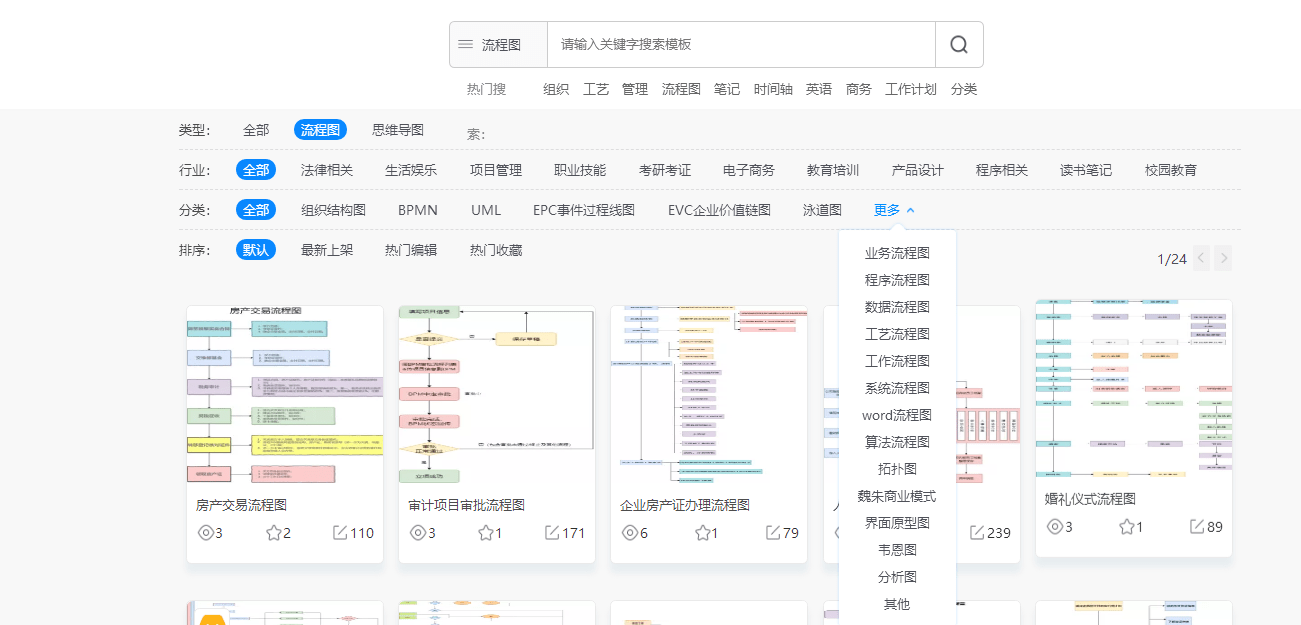Pick 系统流程图 from more menu
1301x625 pixels.
[x=897, y=388]
